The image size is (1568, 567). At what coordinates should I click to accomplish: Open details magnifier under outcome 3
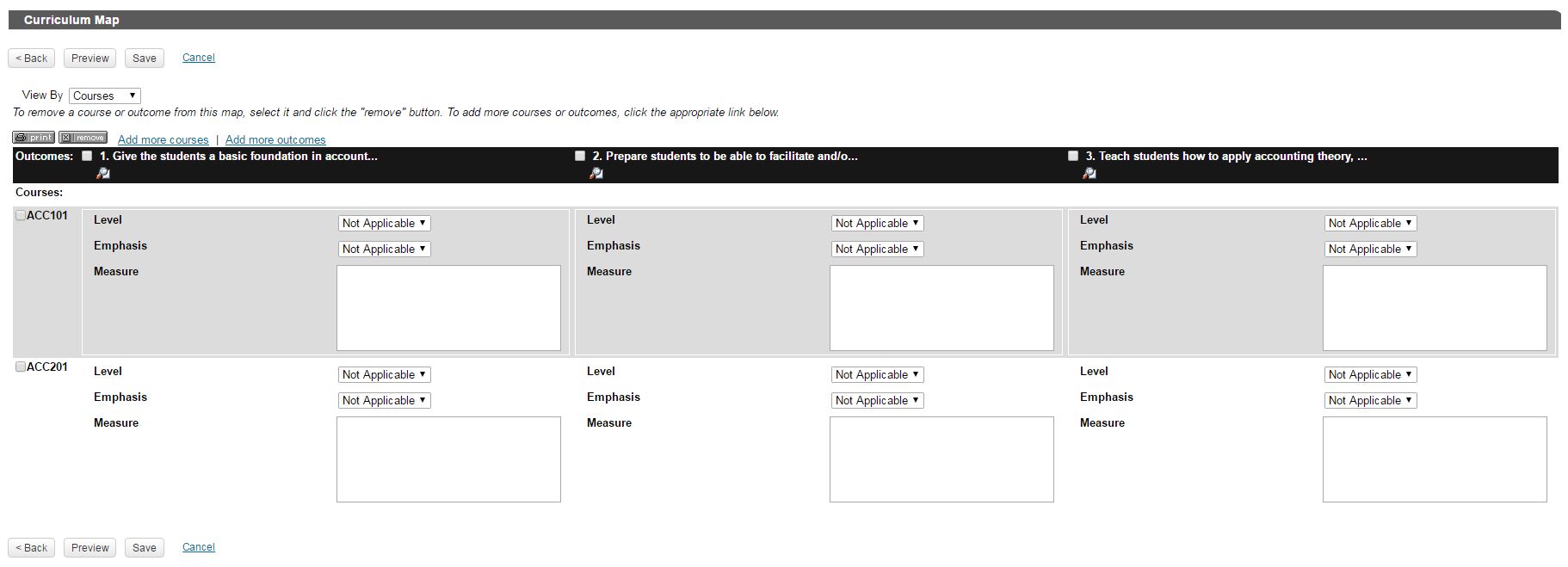[x=1090, y=174]
